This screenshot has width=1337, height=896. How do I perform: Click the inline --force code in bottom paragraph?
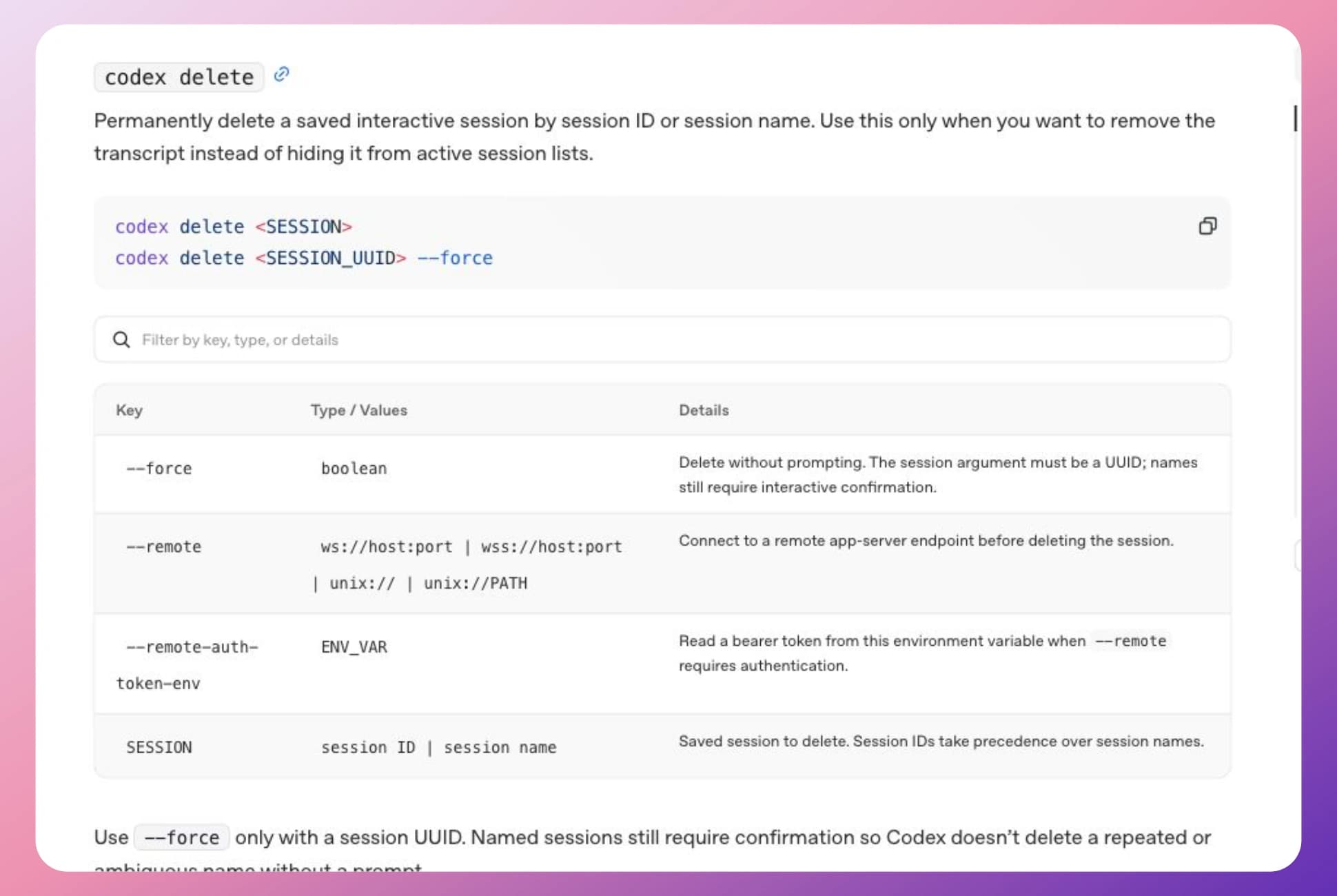[182, 837]
